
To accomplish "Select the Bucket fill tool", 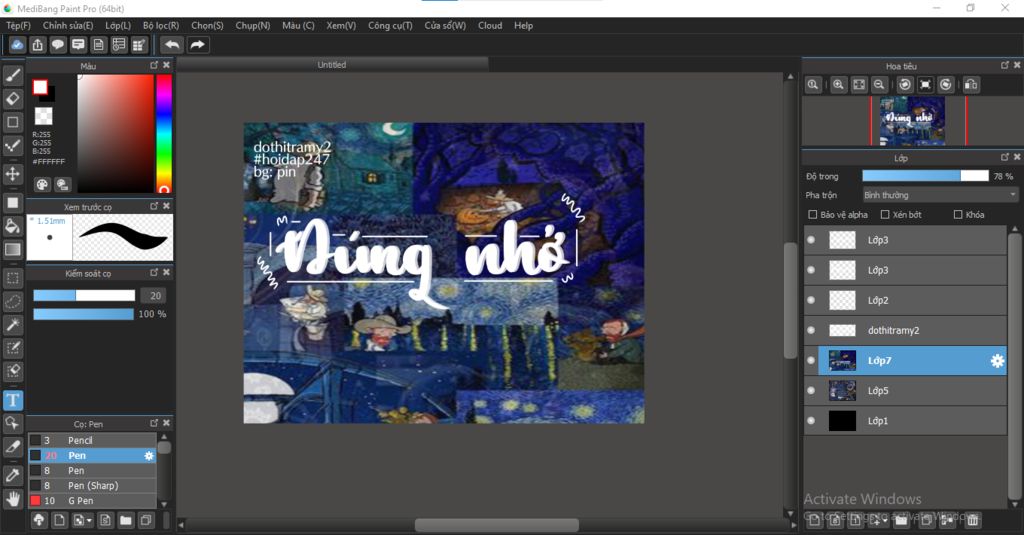I will [12, 226].
